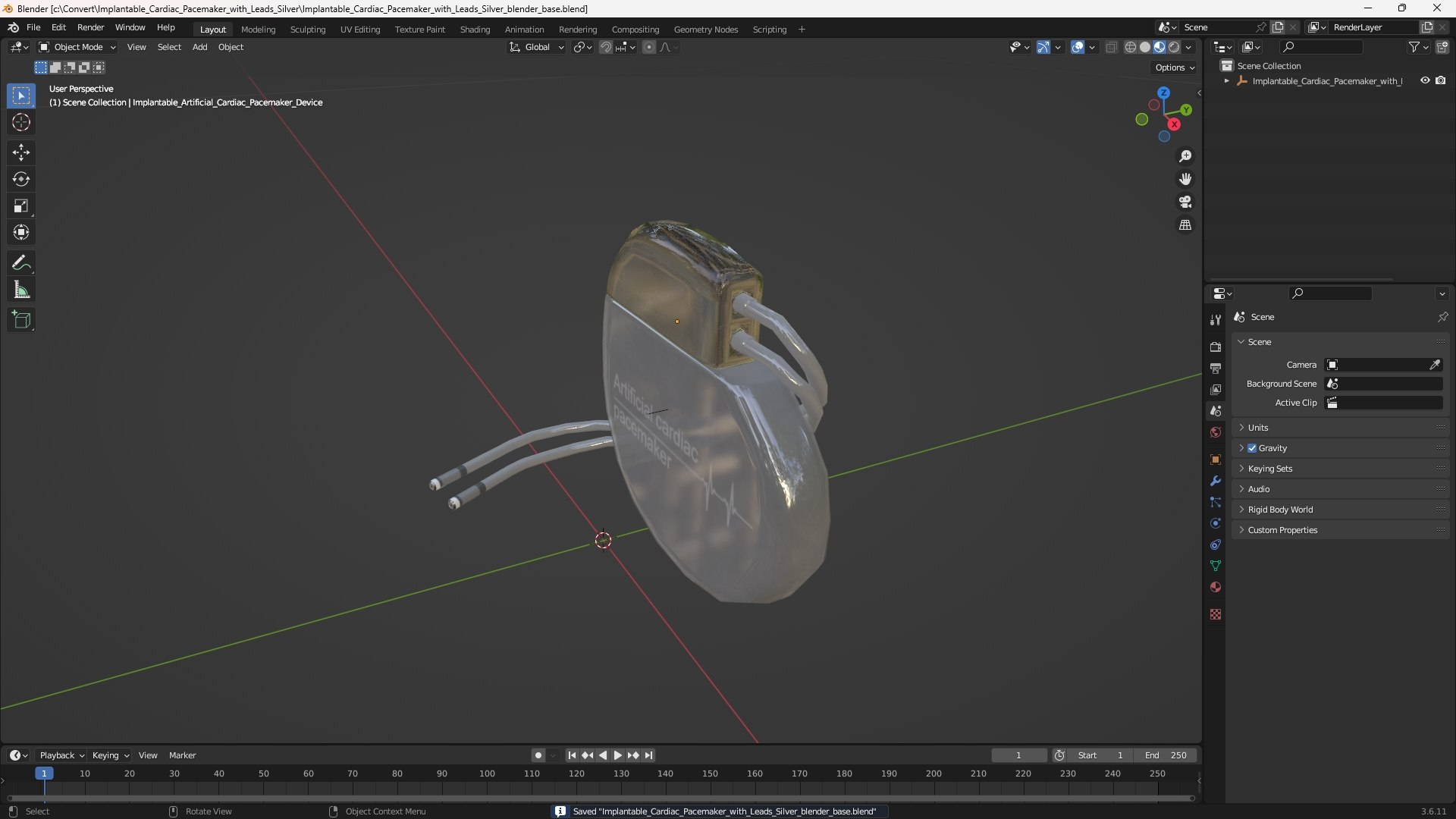1456x819 pixels.
Task: Toggle X-ray mode in viewport header
Action: pyautogui.click(x=1112, y=47)
